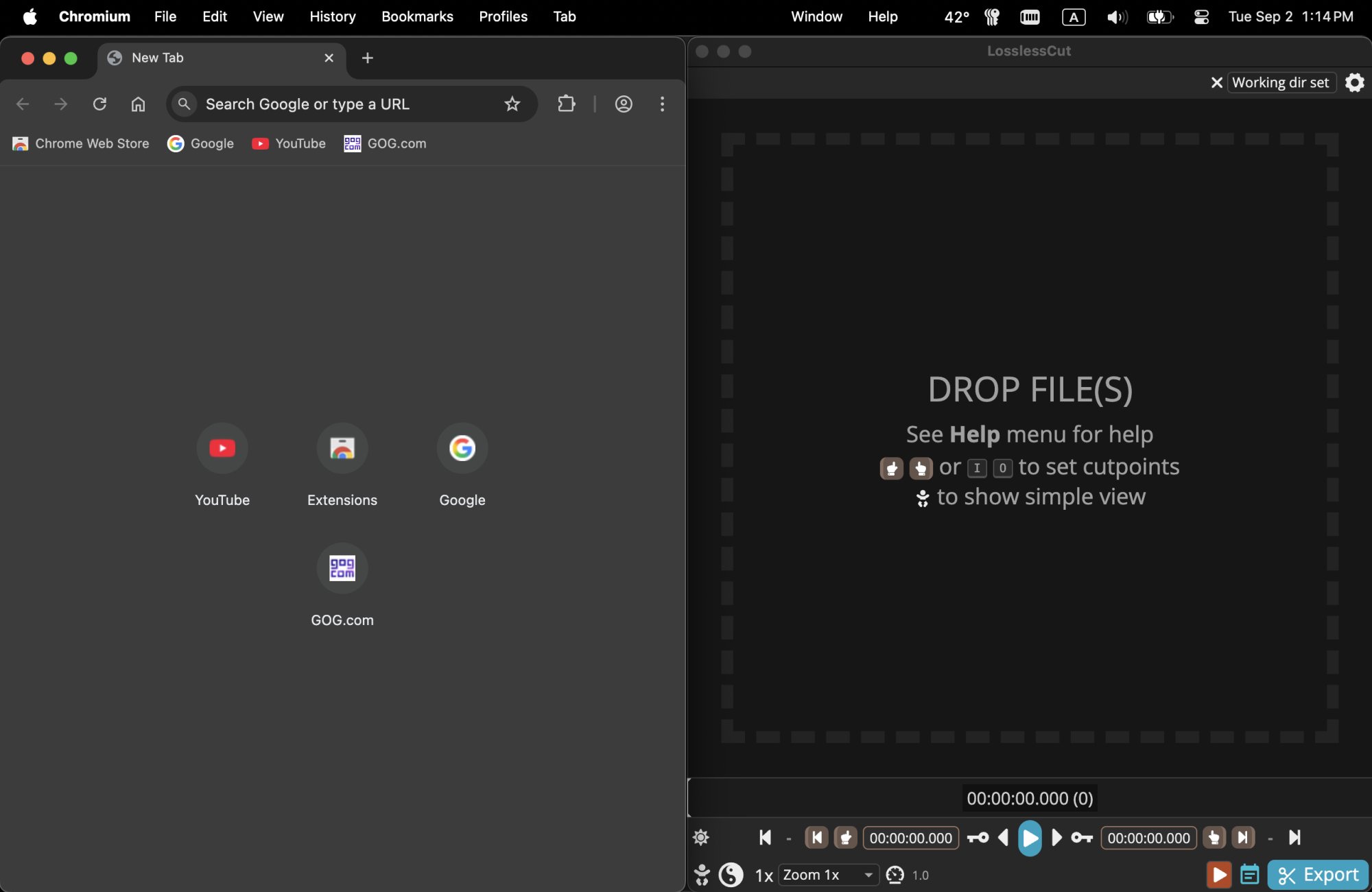Set cut start at current position

coord(846,838)
